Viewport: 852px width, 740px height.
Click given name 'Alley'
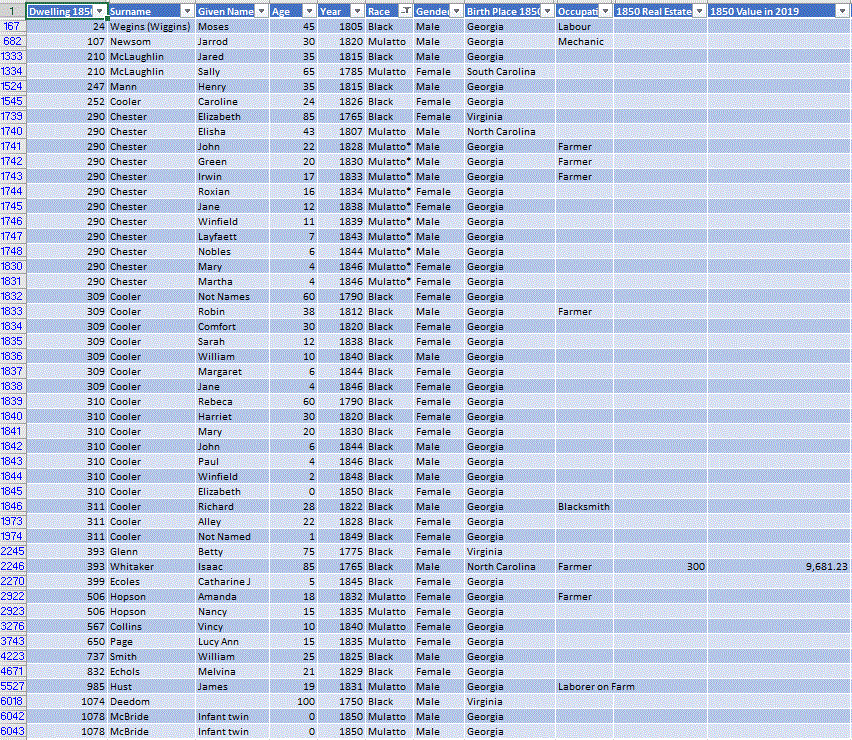[x=232, y=522]
